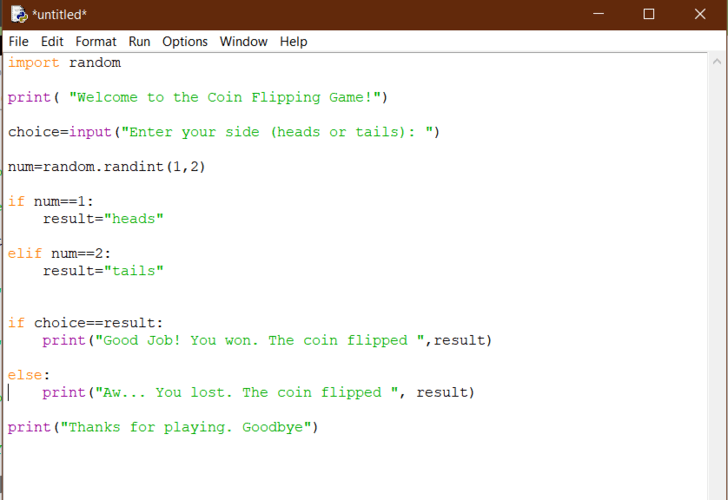Click the Welcome to the Coin Flipping Game string
The height and width of the screenshot is (500, 728).
coord(225,97)
